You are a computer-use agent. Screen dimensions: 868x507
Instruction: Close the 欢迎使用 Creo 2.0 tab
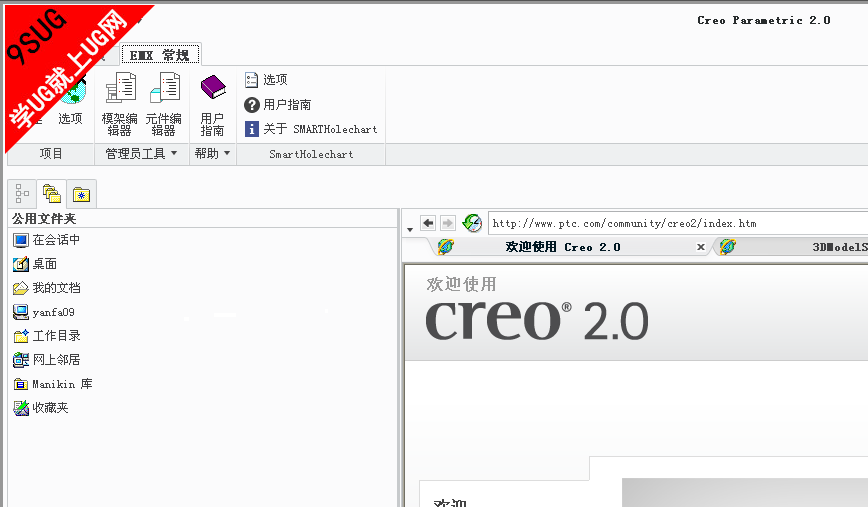701,247
